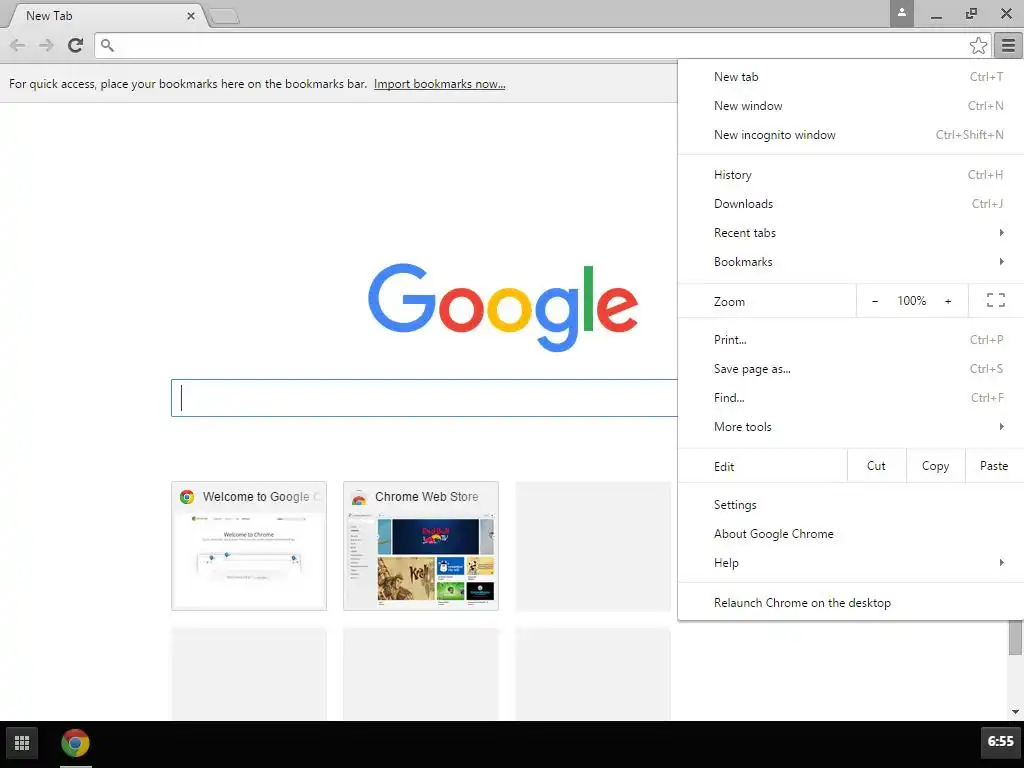Click the Google logo
Screen dimensions: 1024x768
[x=503, y=307]
